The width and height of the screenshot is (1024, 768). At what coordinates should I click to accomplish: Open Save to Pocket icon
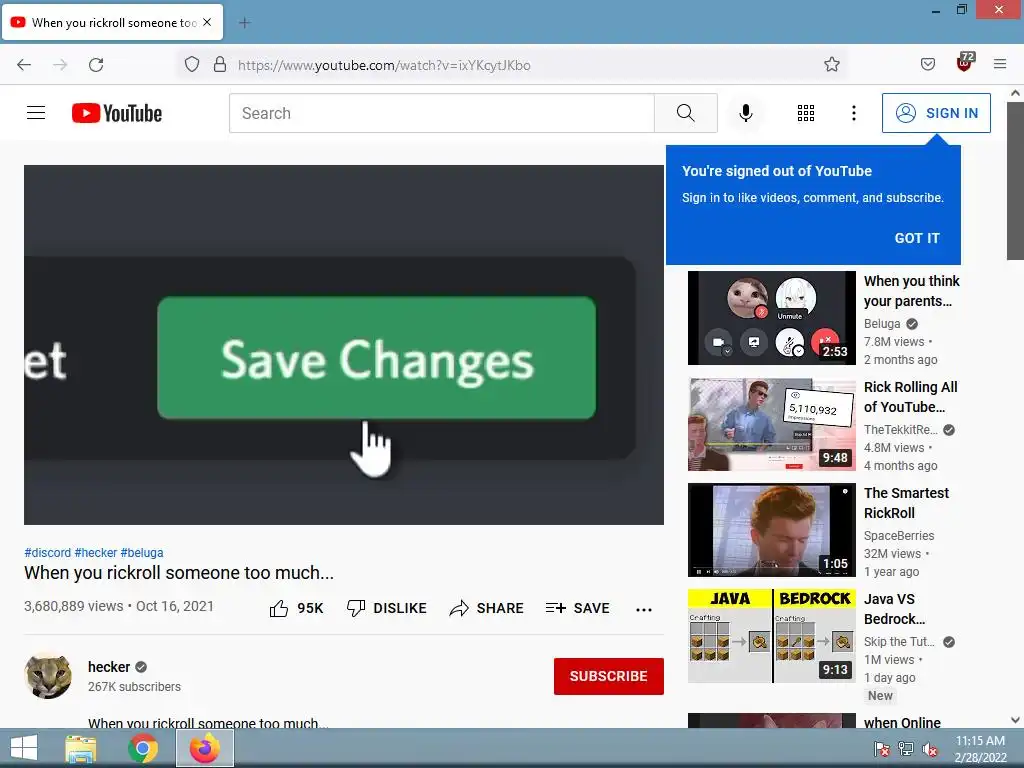[x=928, y=64]
